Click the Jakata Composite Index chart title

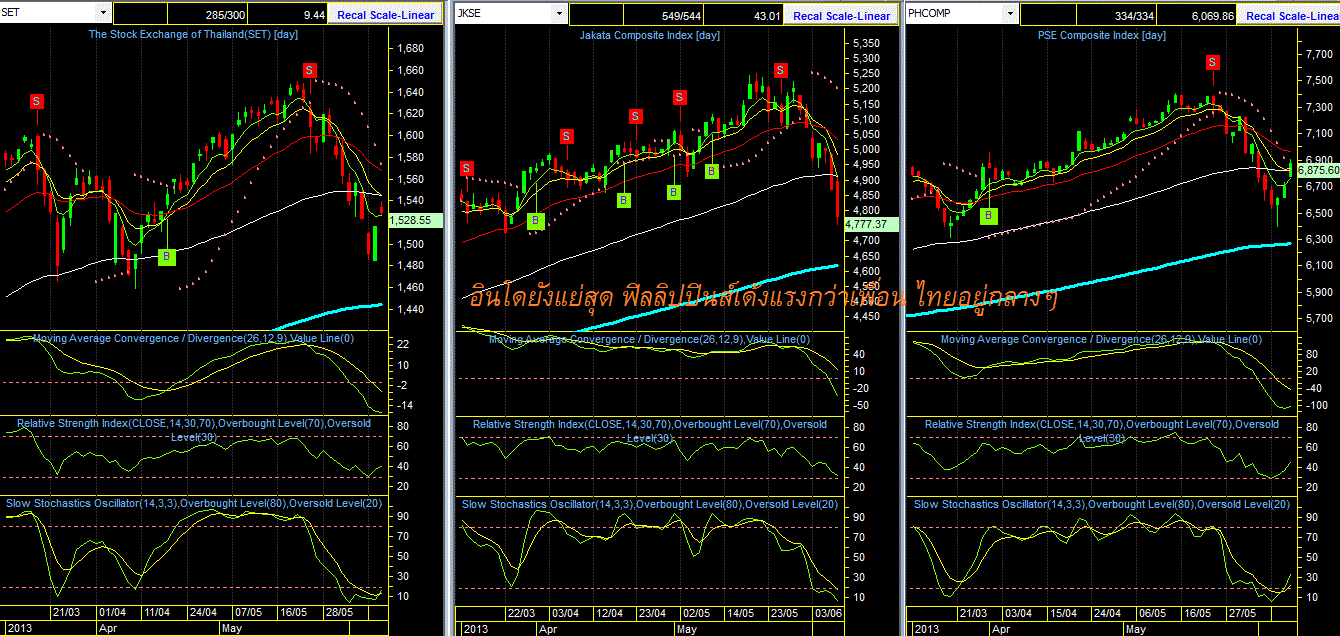(x=650, y=35)
